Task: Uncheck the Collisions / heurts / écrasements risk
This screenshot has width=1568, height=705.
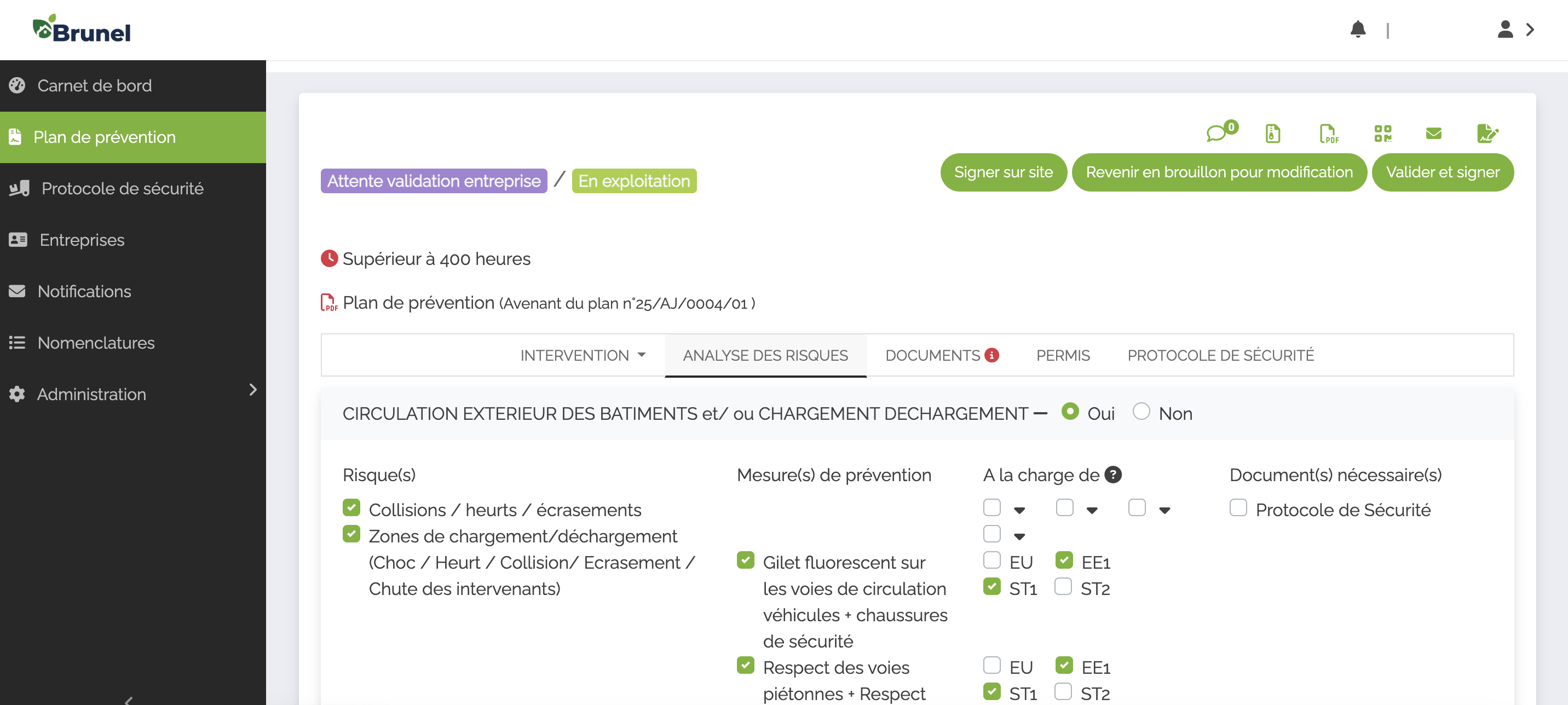Action: [x=352, y=508]
